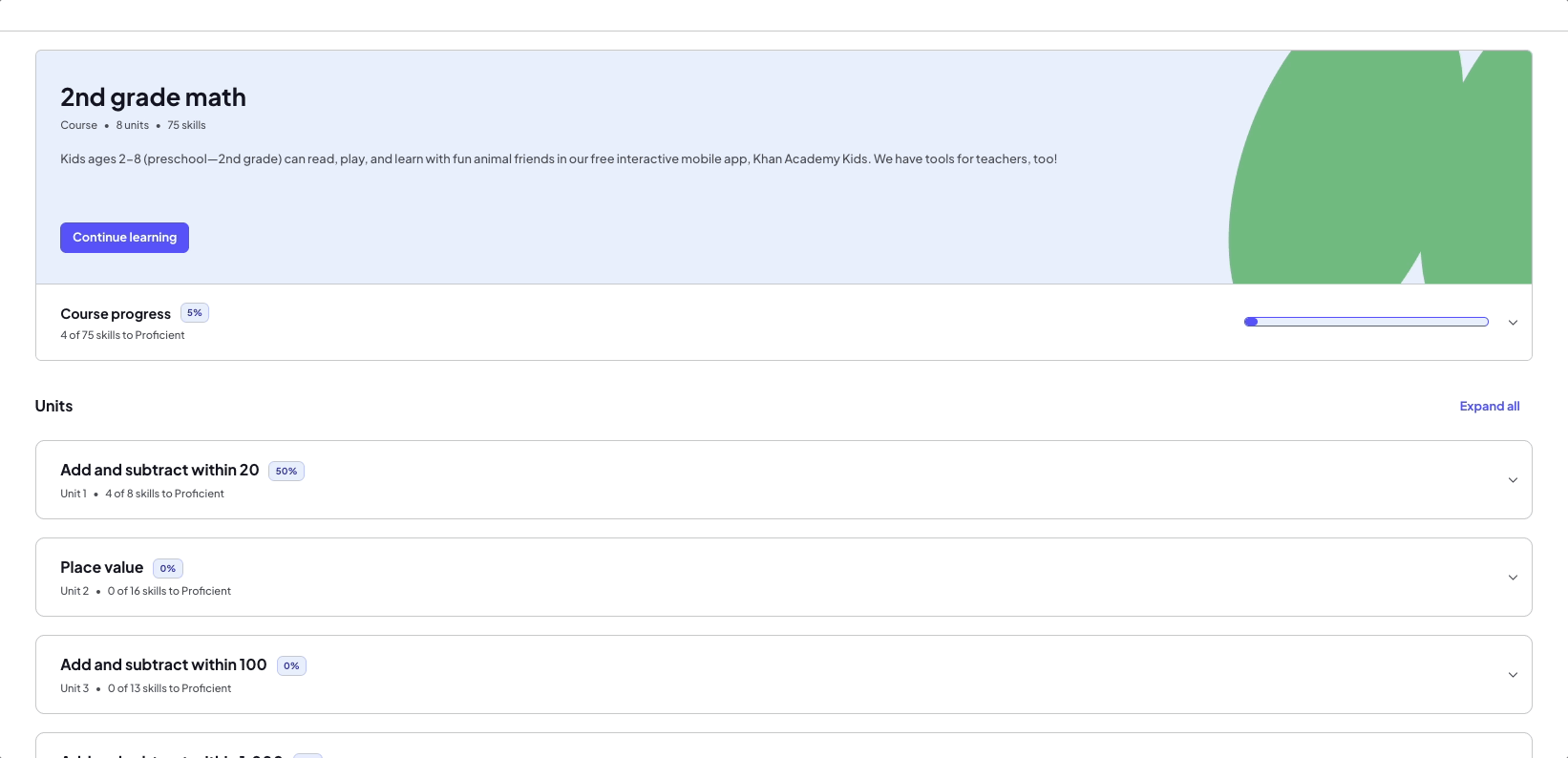Click the 4 of 8 skills to Proficient text
The image size is (1568, 758).
[x=164, y=494]
